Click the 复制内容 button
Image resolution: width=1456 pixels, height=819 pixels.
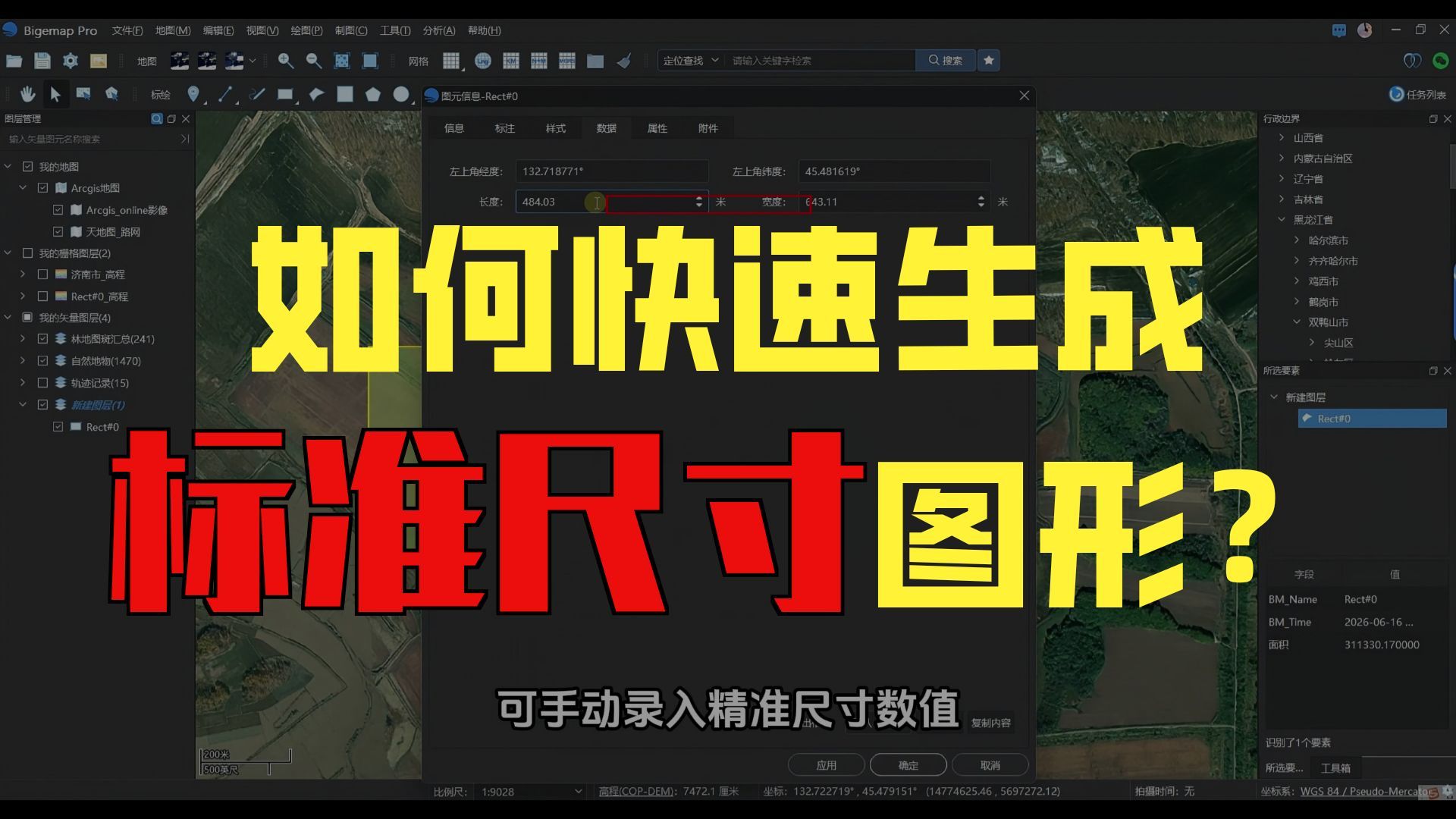[991, 723]
